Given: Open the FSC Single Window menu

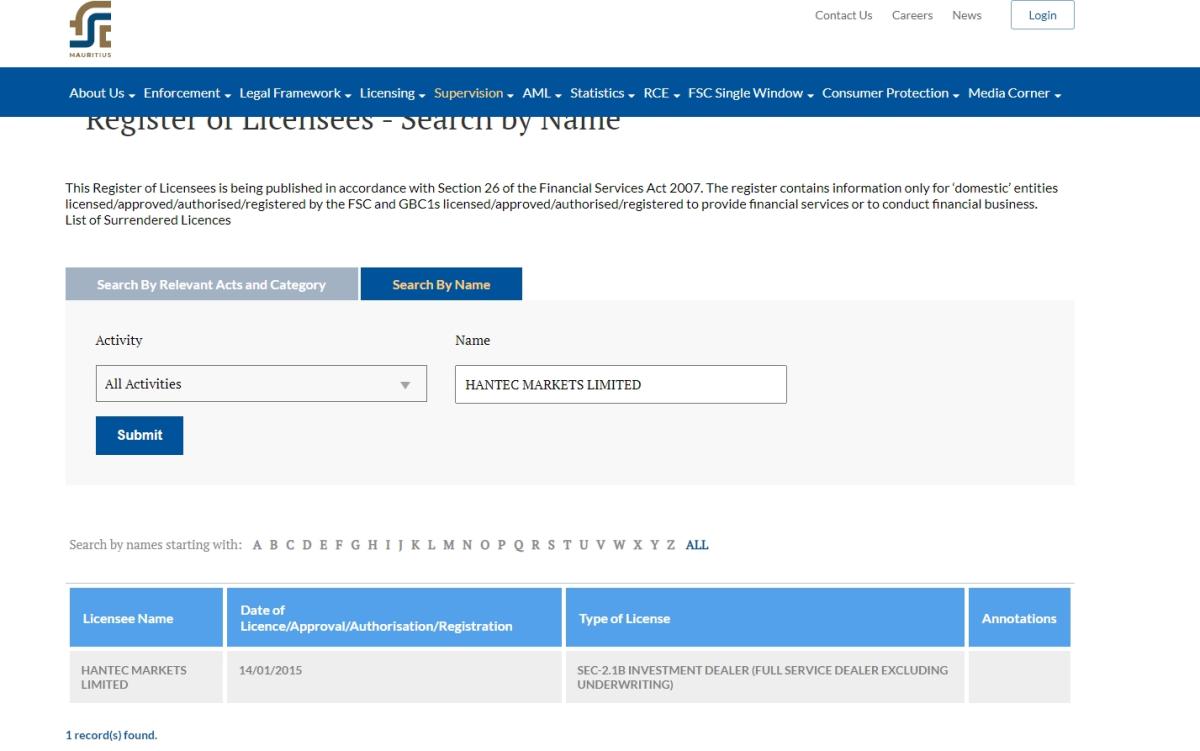Looking at the screenshot, I should tap(750, 93).
